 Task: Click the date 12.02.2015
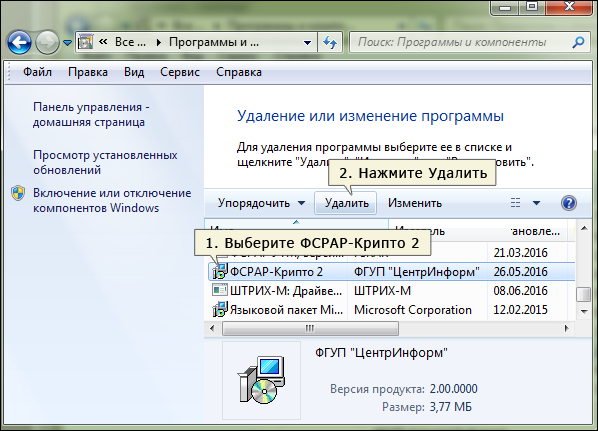click(x=521, y=310)
